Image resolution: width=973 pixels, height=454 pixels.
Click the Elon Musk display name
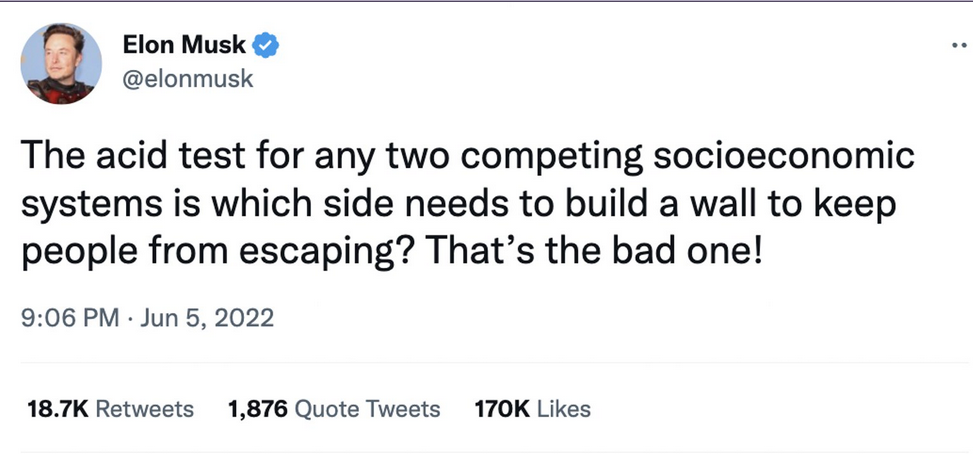[x=184, y=45]
